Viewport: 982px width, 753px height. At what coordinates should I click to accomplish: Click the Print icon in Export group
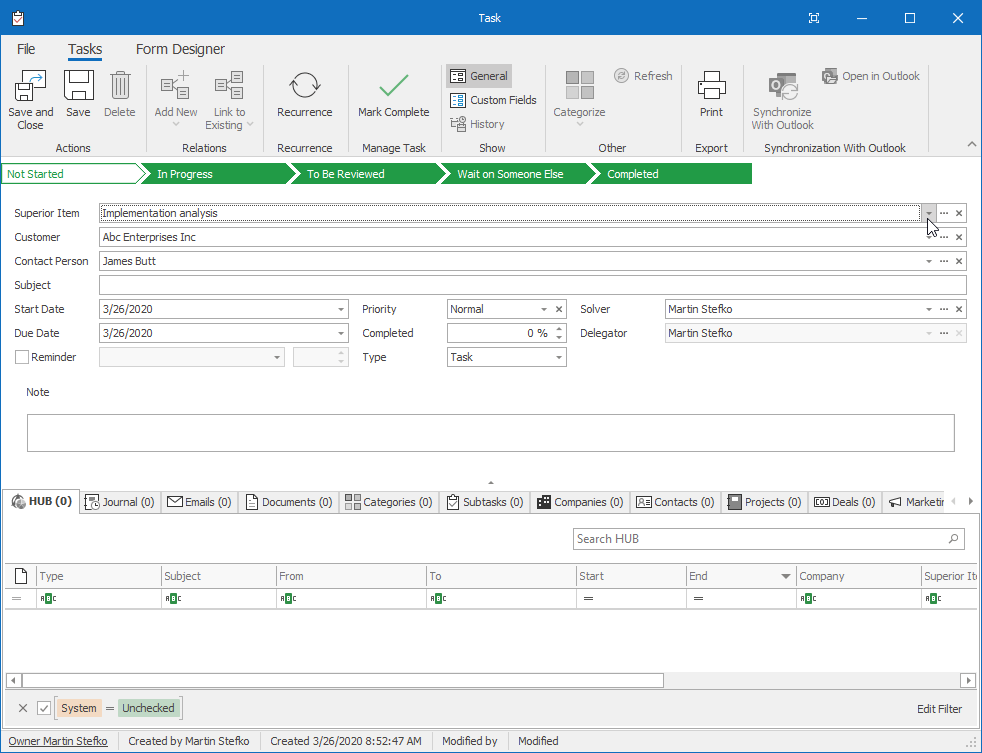pyautogui.click(x=711, y=87)
